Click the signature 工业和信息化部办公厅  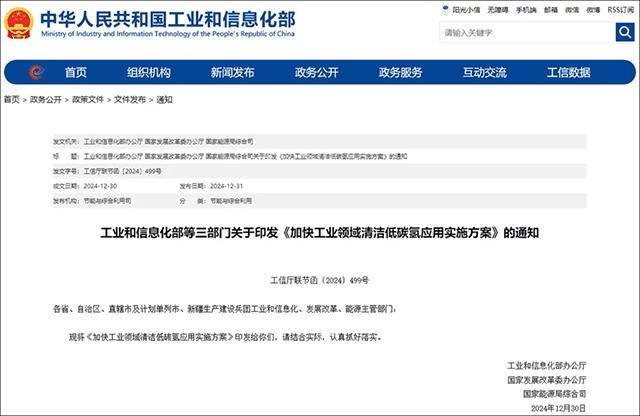(547, 365)
